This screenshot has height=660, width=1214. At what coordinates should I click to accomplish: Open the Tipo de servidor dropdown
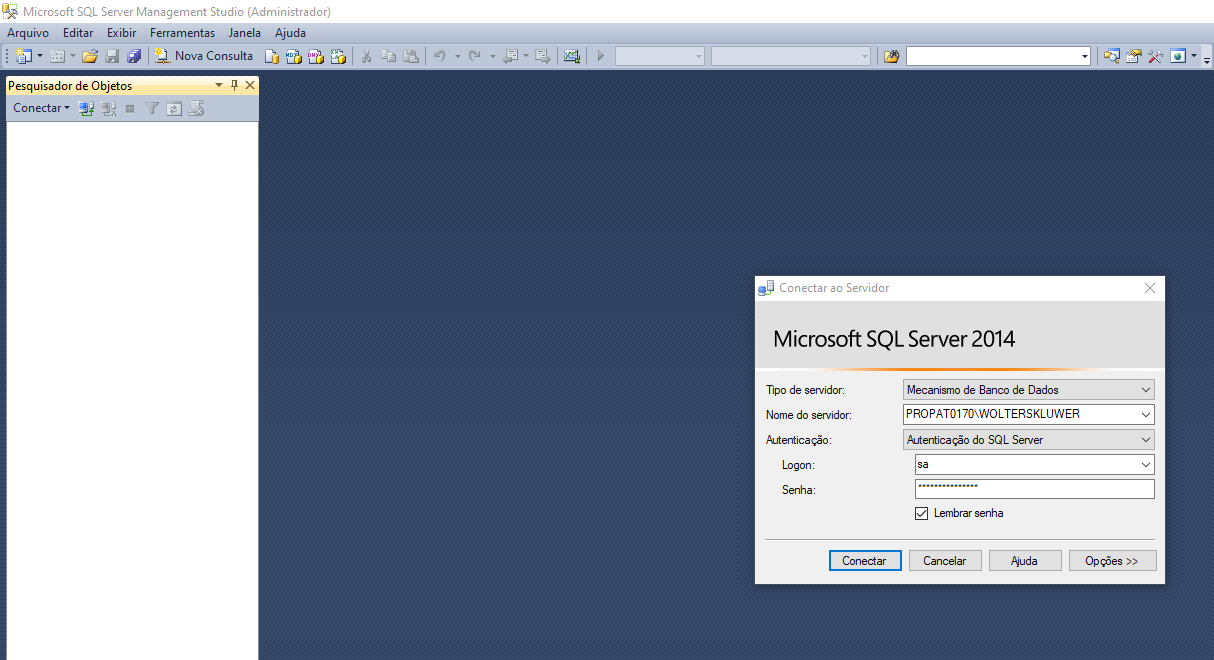[x=1028, y=389]
